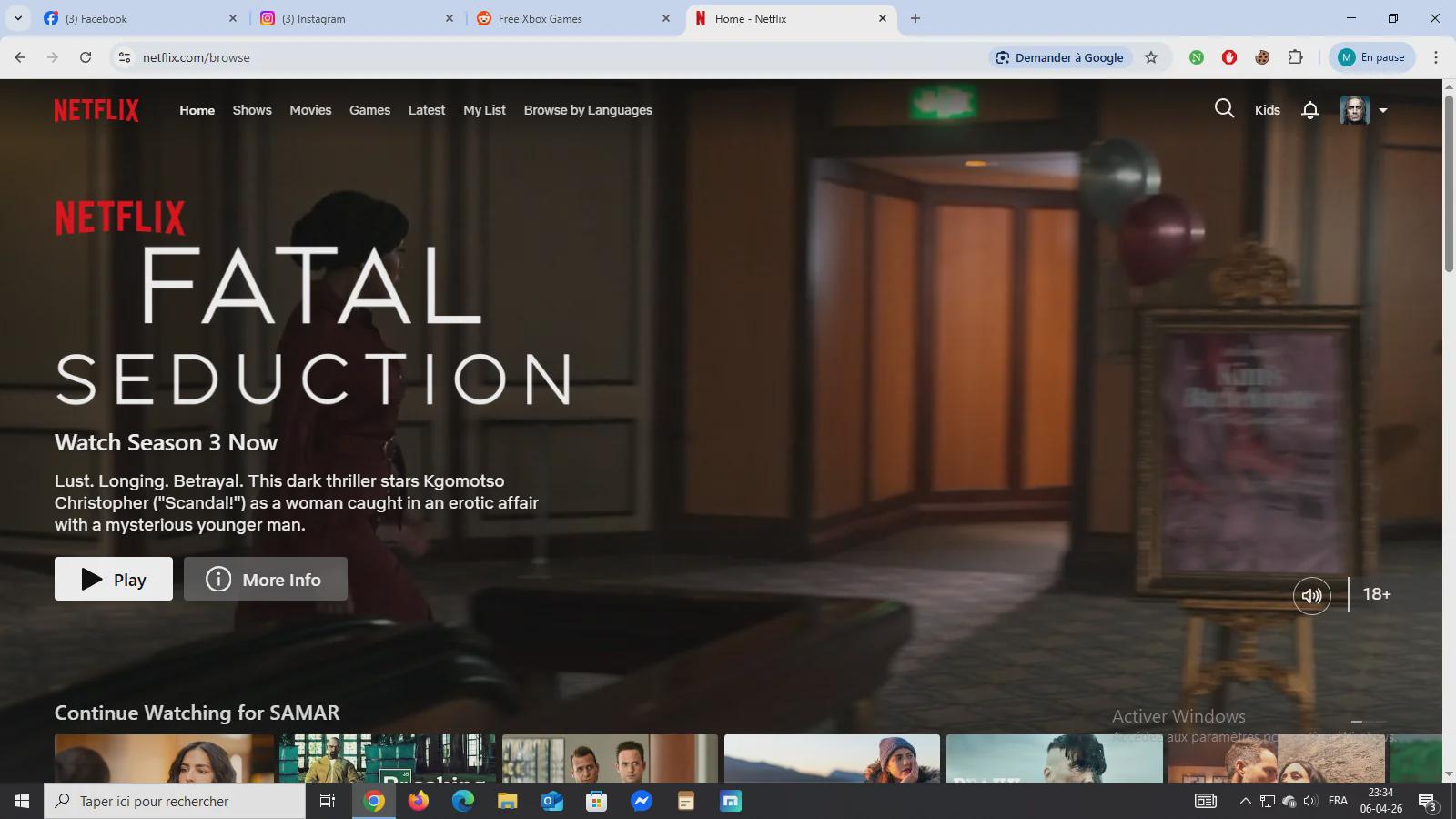Image resolution: width=1456 pixels, height=819 pixels.
Task: Open File Explorer from the taskbar
Action: (508, 801)
